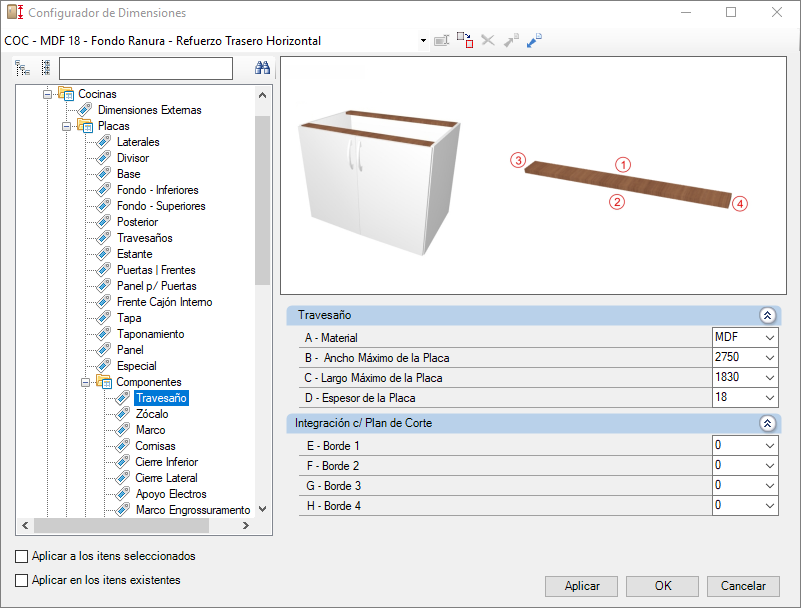Click the tag icon next to Marco

tap(123, 430)
